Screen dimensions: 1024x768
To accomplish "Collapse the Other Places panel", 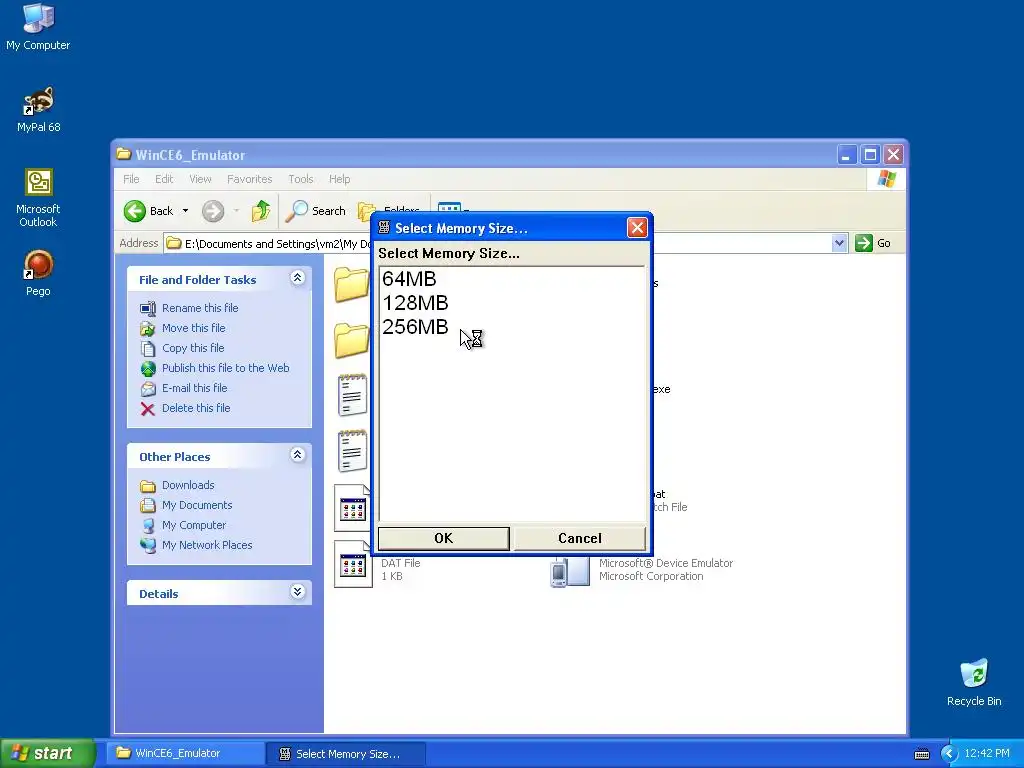I will (x=297, y=455).
